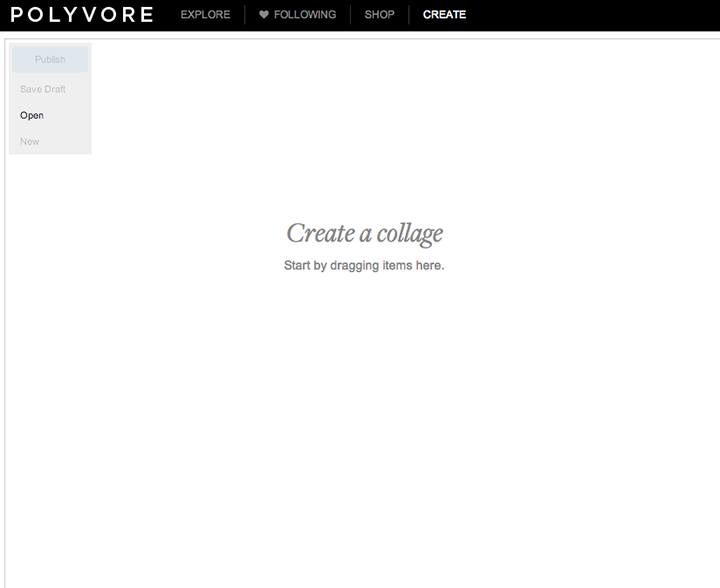Start a New collage from sidebar

pyautogui.click(x=29, y=141)
